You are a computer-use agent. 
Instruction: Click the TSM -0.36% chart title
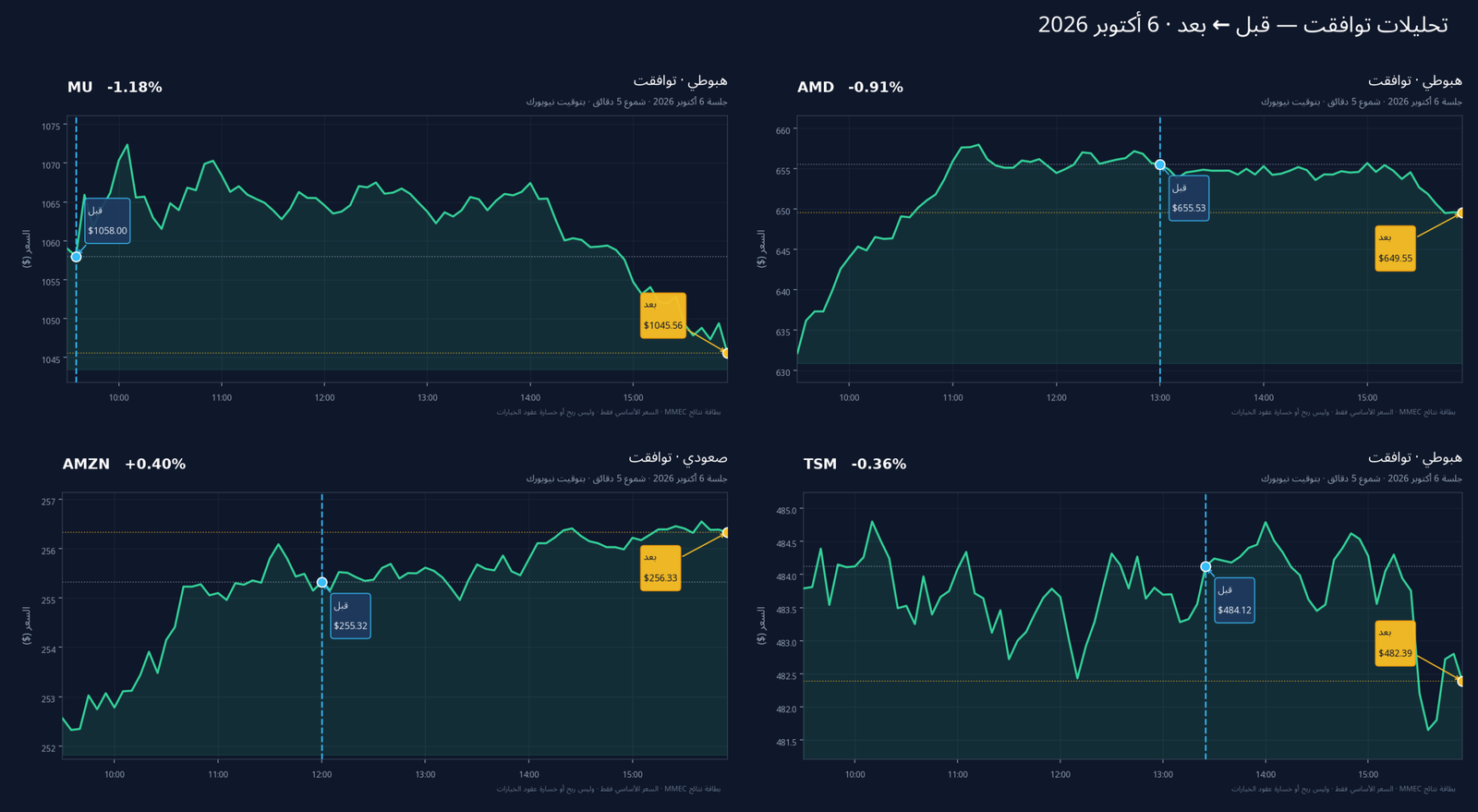click(x=854, y=464)
